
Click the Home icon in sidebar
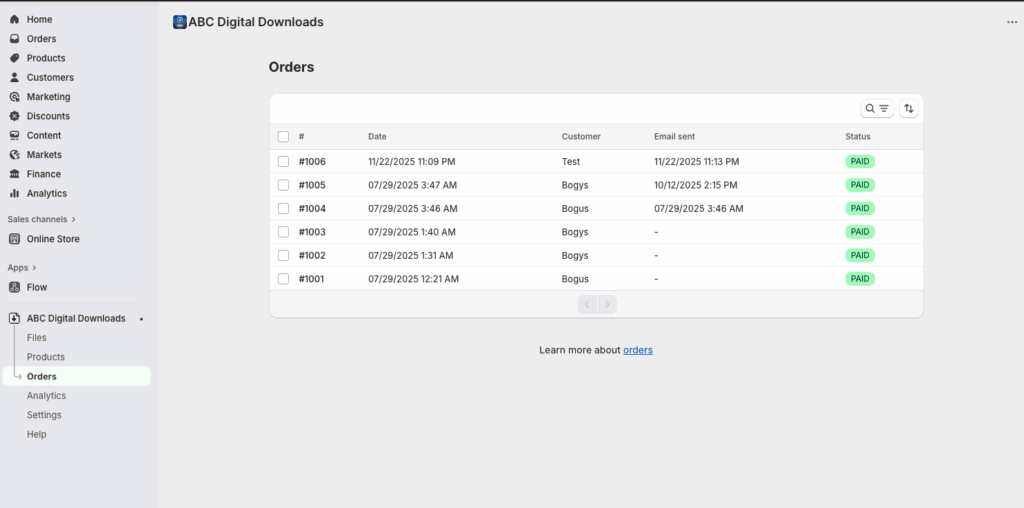click(14, 19)
